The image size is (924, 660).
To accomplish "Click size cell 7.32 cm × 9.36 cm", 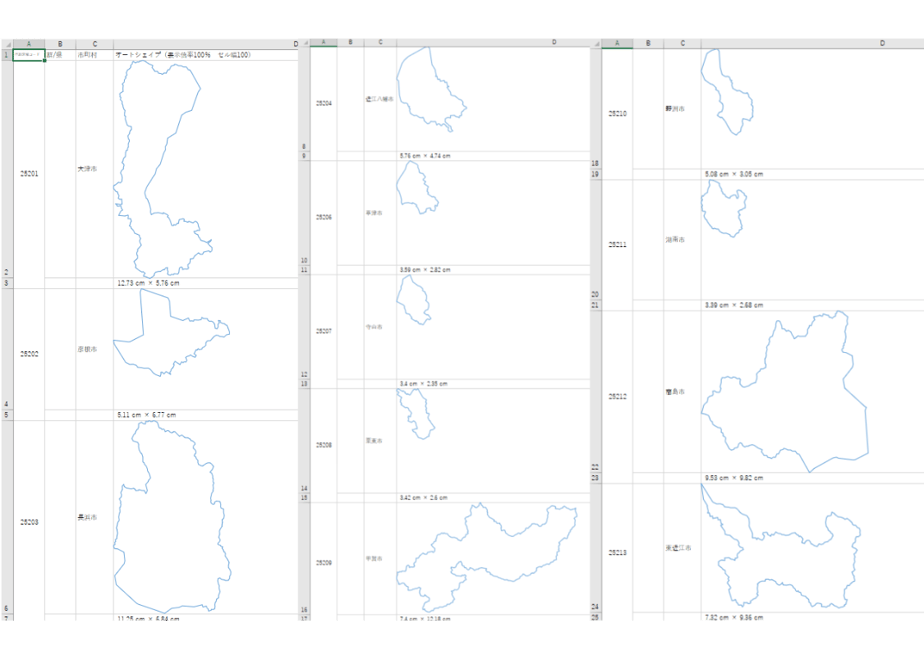I will (x=812, y=618).
